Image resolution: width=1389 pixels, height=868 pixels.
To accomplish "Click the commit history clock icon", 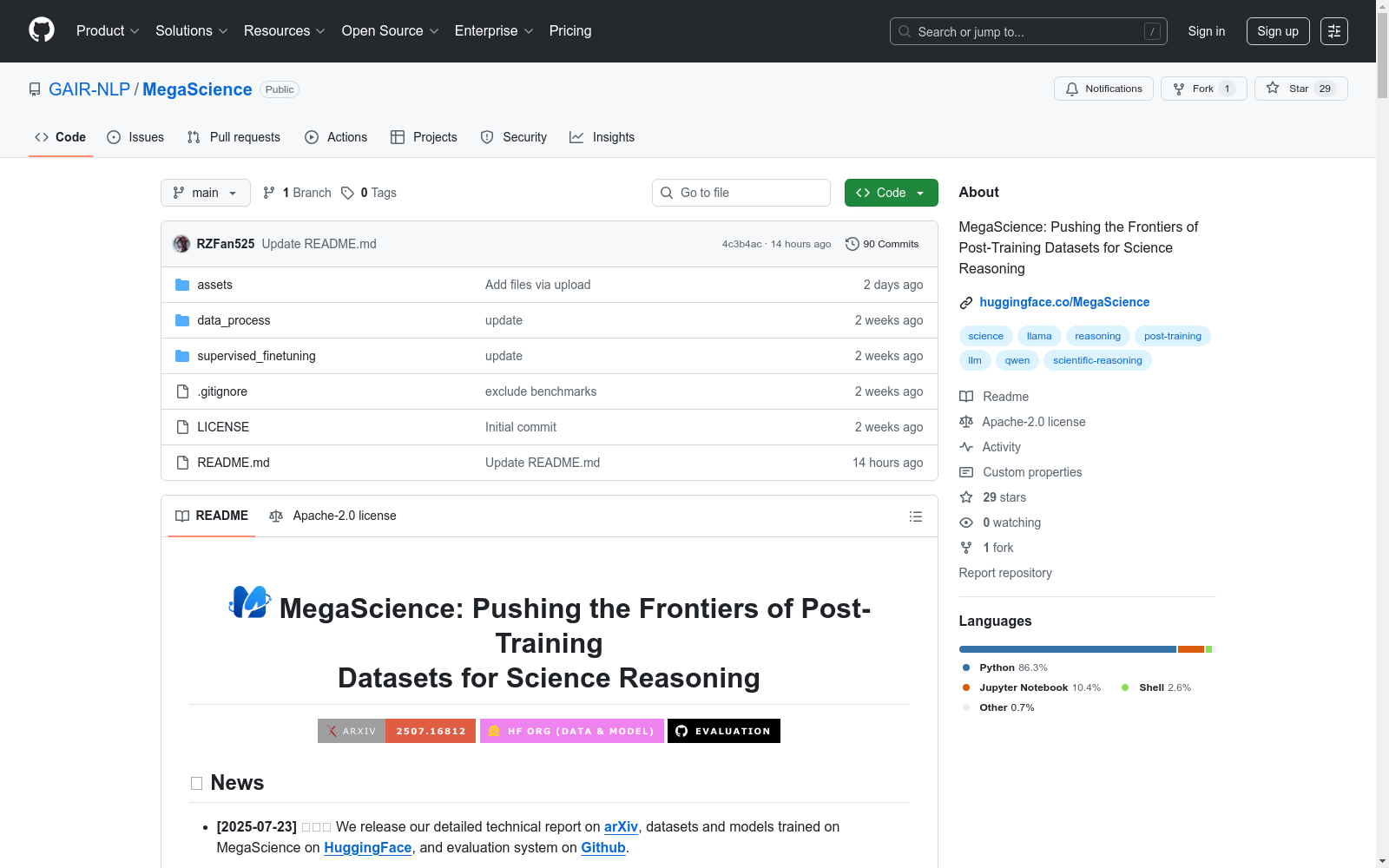I will [852, 244].
